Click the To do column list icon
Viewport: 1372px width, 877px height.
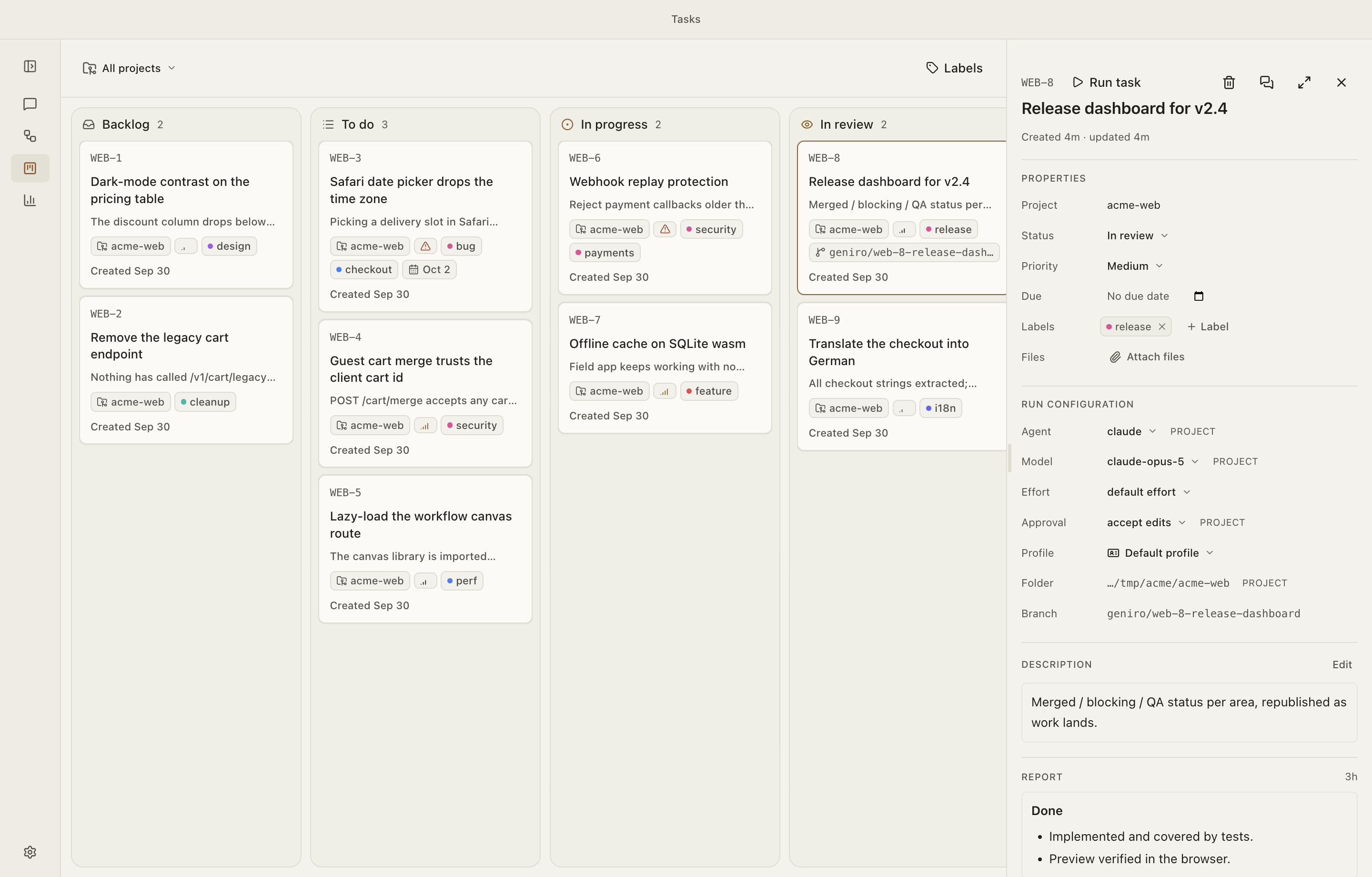[328, 124]
